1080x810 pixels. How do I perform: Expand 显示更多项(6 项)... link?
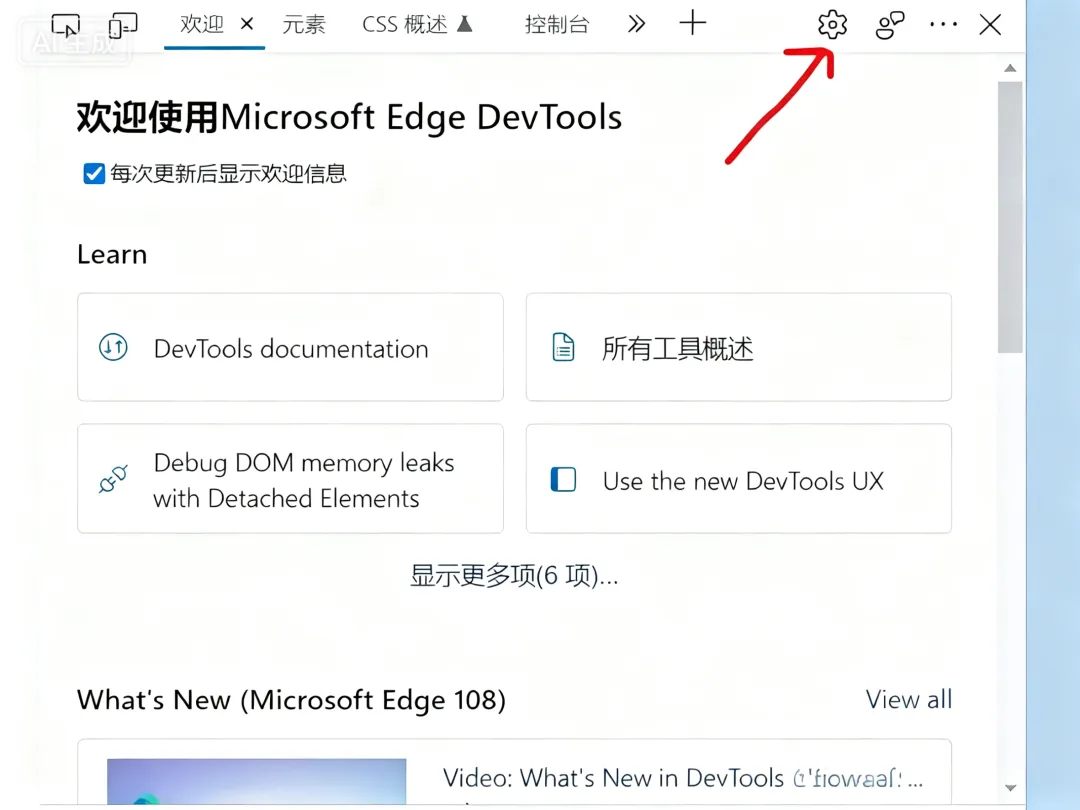pos(515,576)
